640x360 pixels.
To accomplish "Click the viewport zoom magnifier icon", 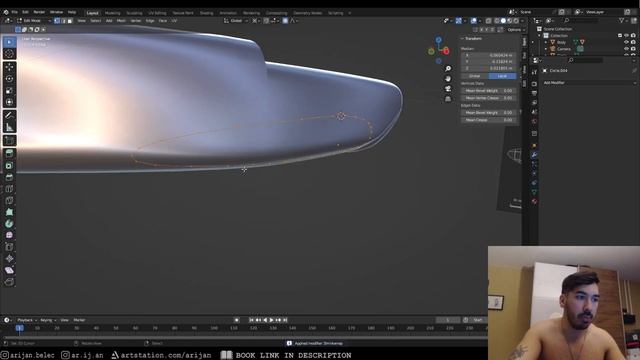I will click(448, 69).
